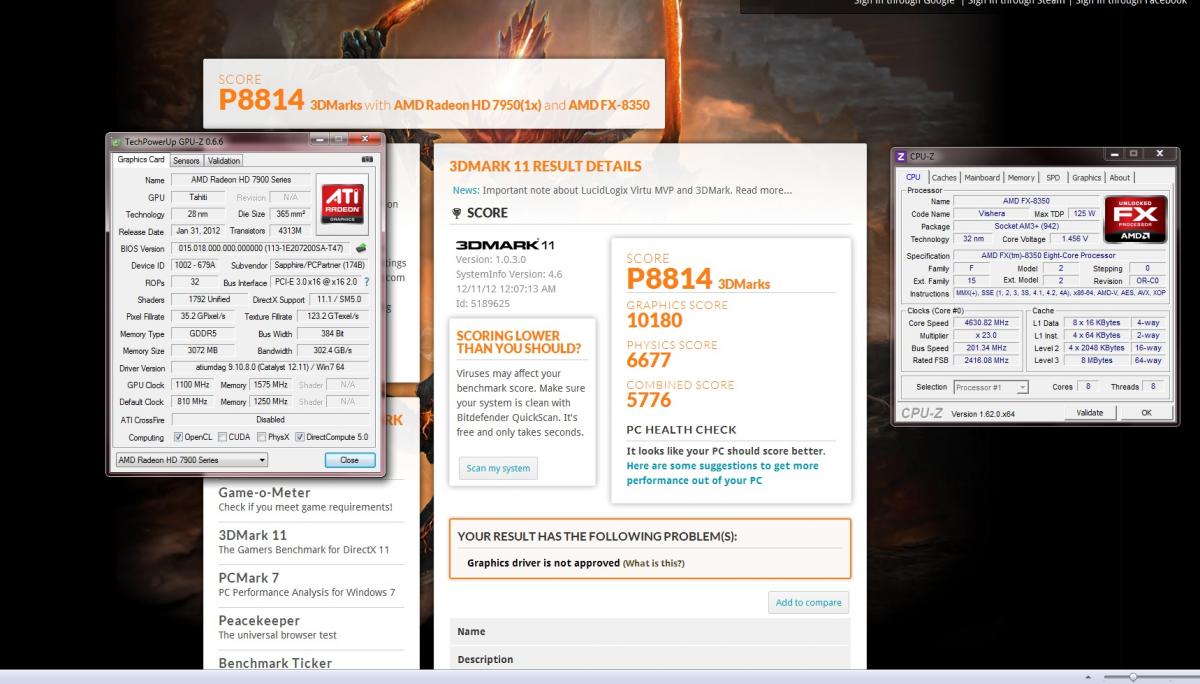The height and width of the screenshot is (684, 1200).
Task: Open the Peacekeeper sidebar item
Action: (259, 620)
